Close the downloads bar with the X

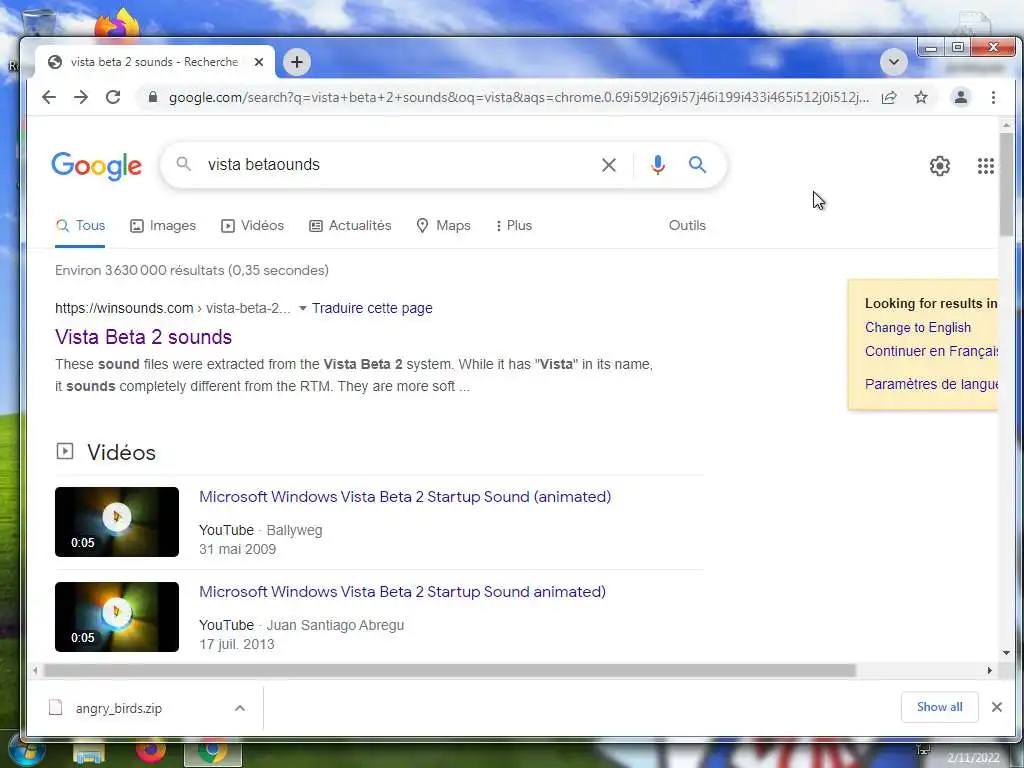click(x=997, y=707)
